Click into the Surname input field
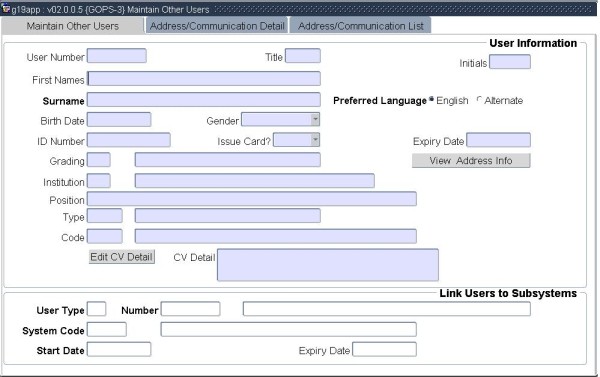This screenshot has width=600, height=377. 204,100
